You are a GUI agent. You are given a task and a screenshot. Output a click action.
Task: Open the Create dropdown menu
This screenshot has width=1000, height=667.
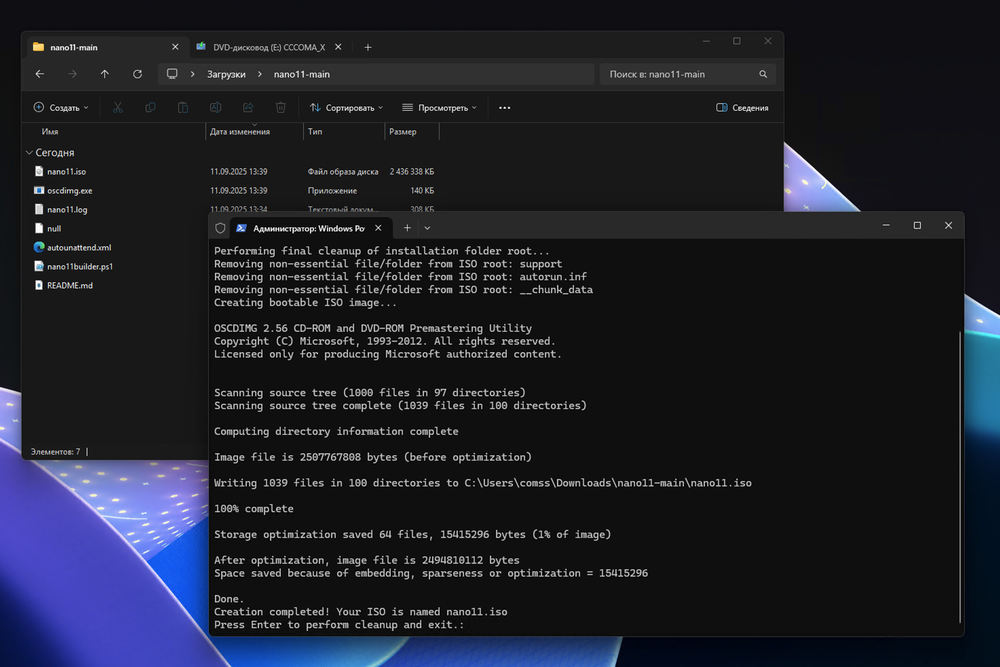pos(61,108)
